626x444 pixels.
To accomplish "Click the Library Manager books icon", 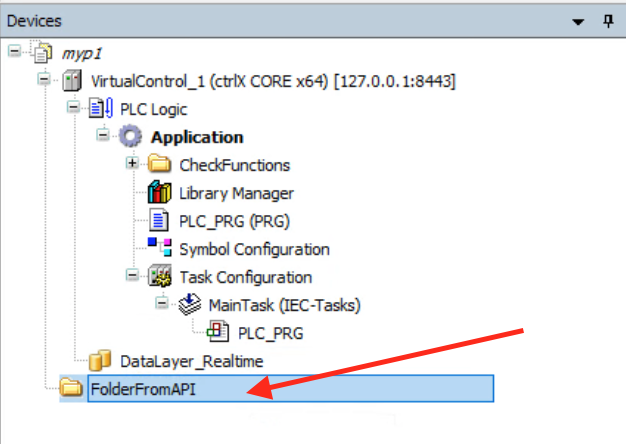I will [x=159, y=192].
